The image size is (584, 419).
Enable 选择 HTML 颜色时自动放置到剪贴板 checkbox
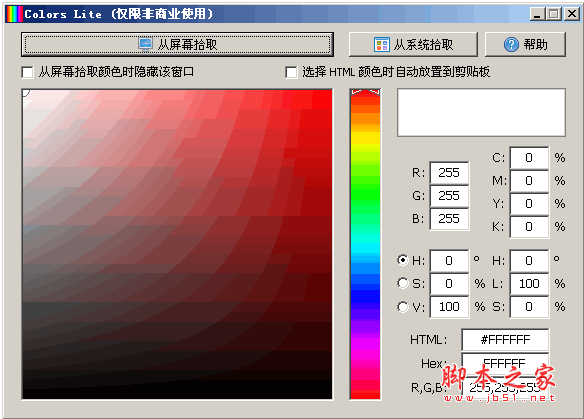pyautogui.click(x=291, y=72)
